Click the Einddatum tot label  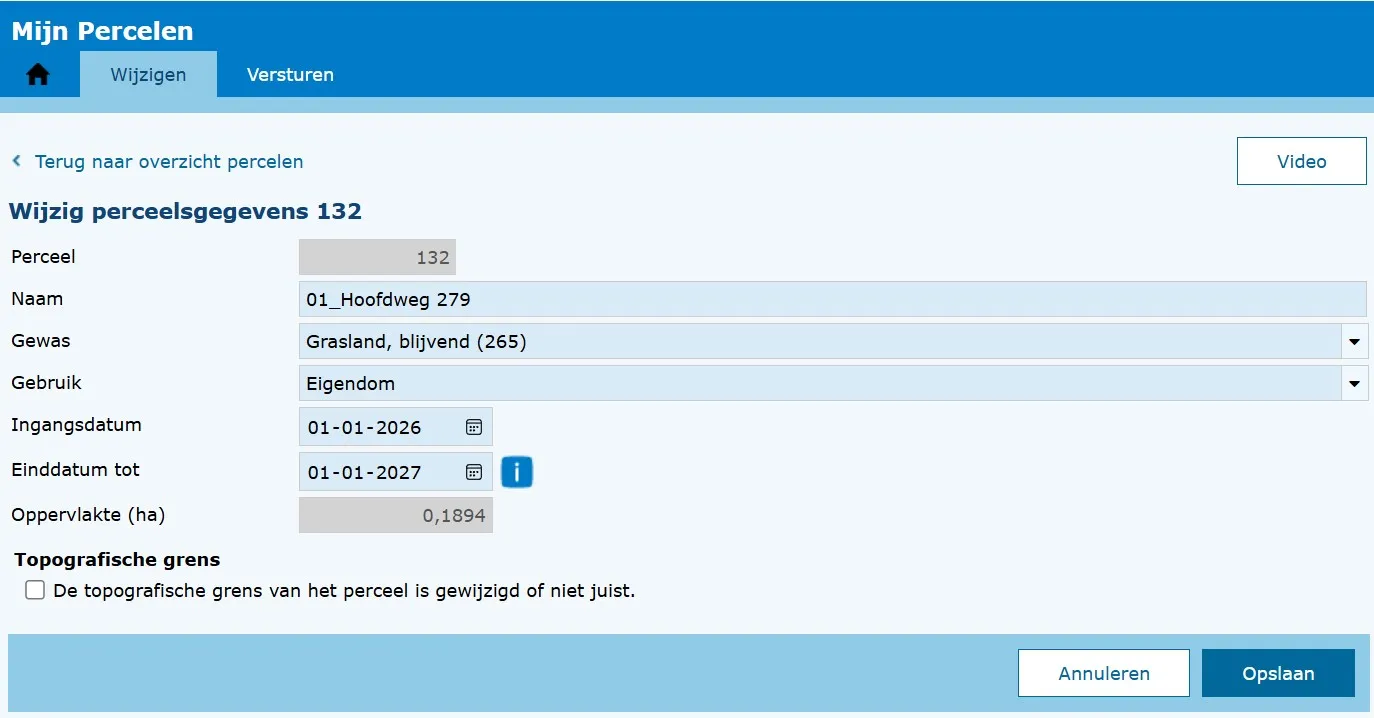pyautogui.click(x=75, y=470)
